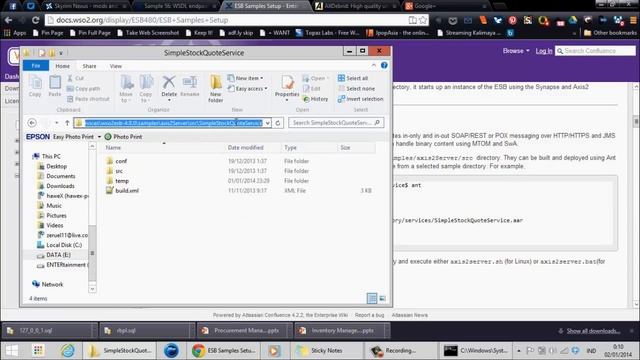Click the Copy icon in ribbon
The image size is (640, 360).
(35, 86)
